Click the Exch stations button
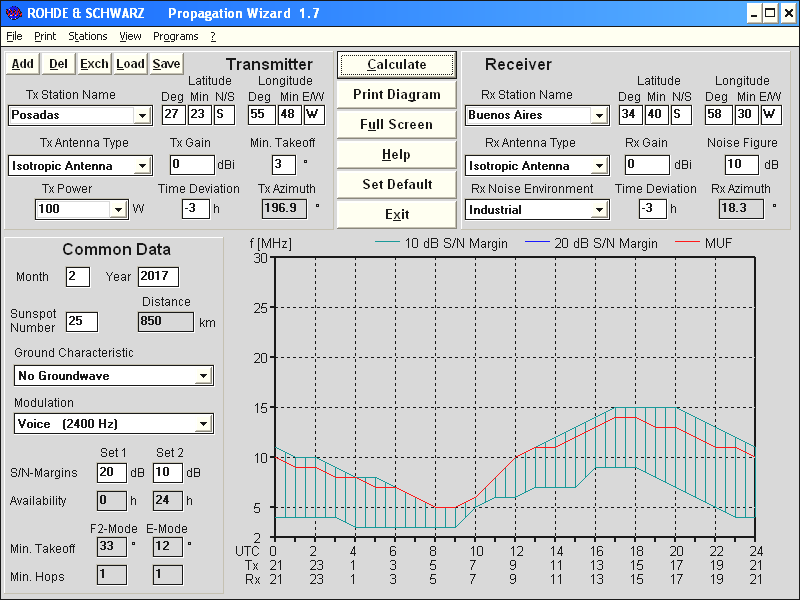The width and height of the screenshot is (800, 600). pos(94,64)
